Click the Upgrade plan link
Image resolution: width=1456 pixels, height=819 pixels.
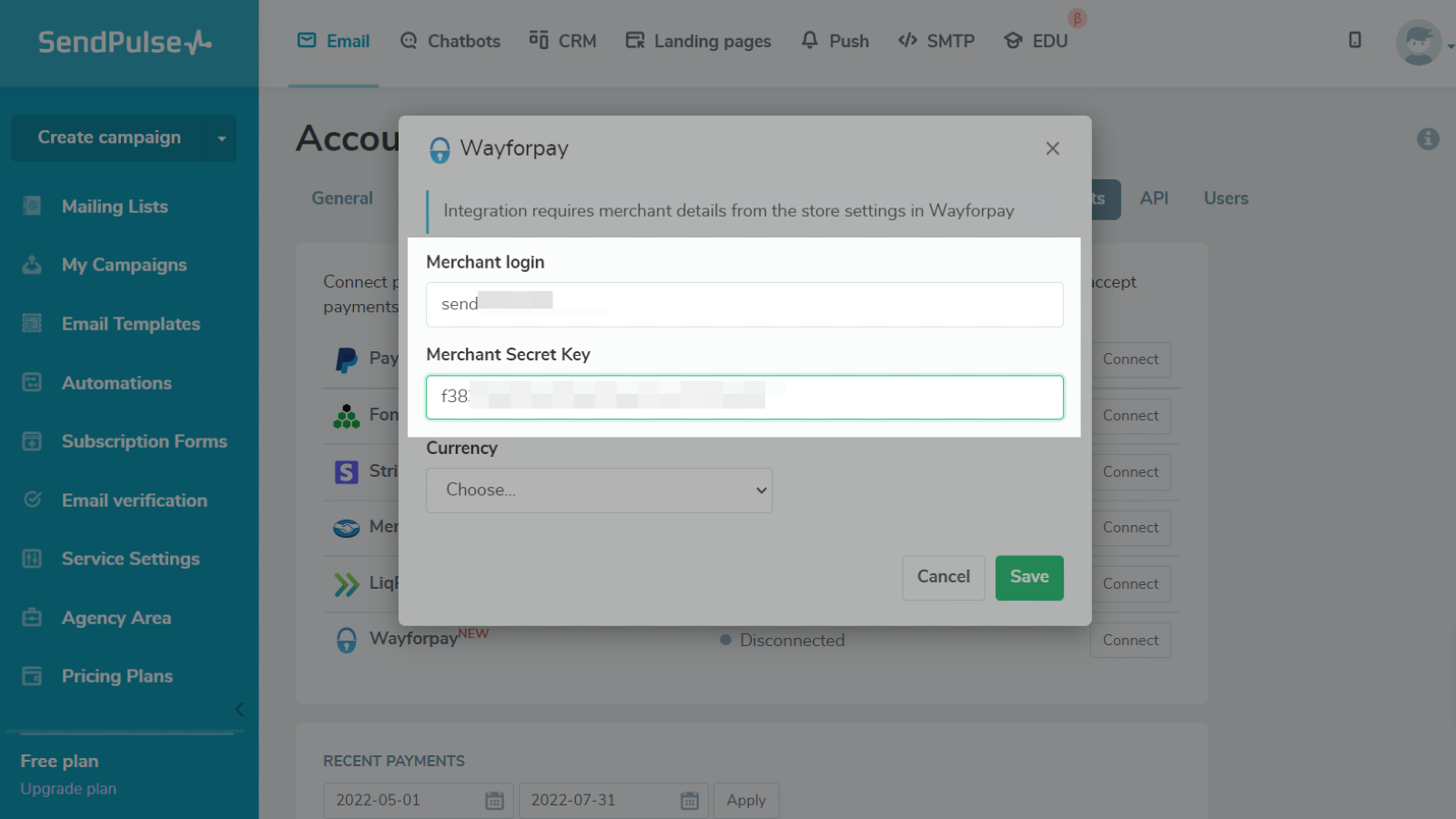point(68,789)
